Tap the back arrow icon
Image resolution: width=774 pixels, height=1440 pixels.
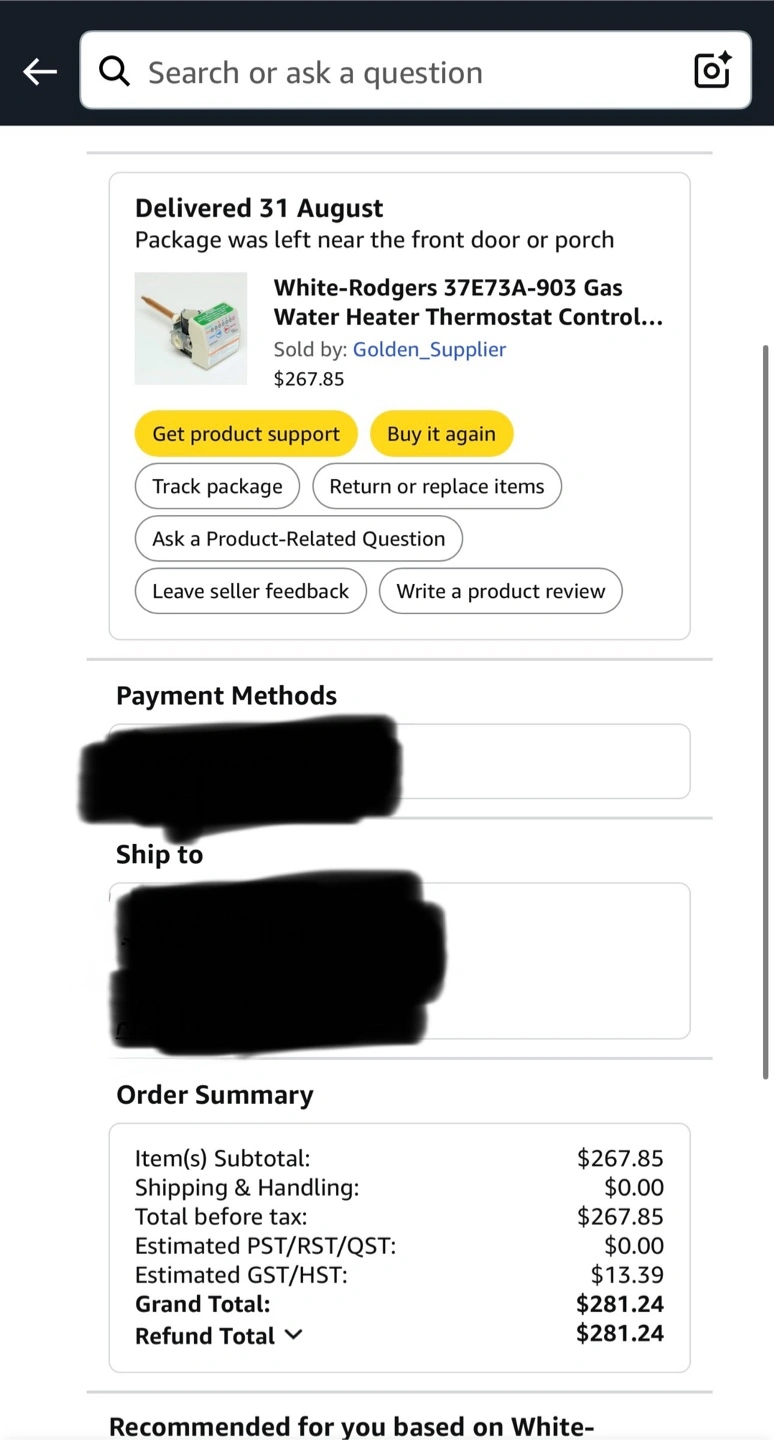40,71
